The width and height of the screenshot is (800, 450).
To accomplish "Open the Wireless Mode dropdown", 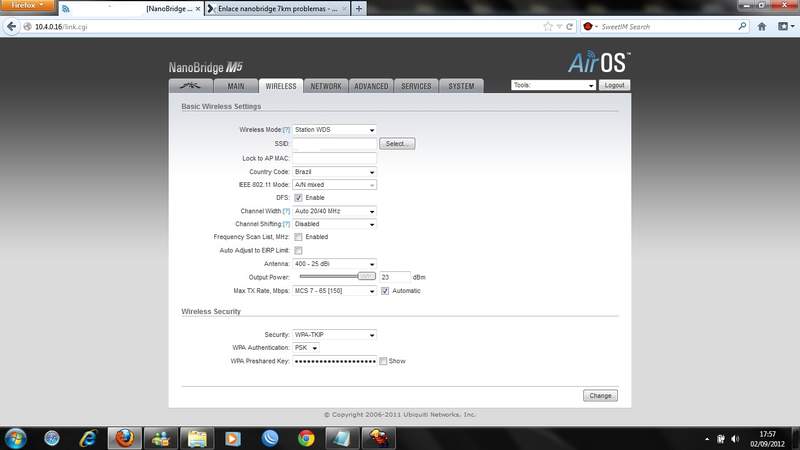I will [x=334, y=130].
